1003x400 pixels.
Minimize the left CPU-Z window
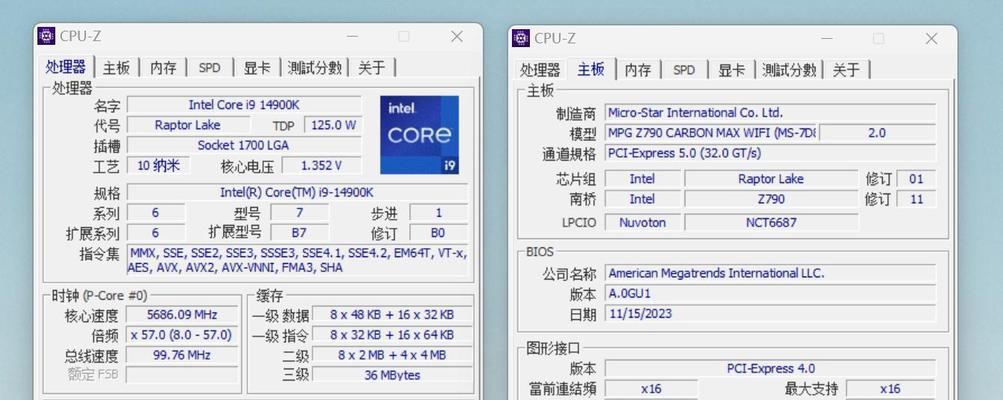click(352, 37)
